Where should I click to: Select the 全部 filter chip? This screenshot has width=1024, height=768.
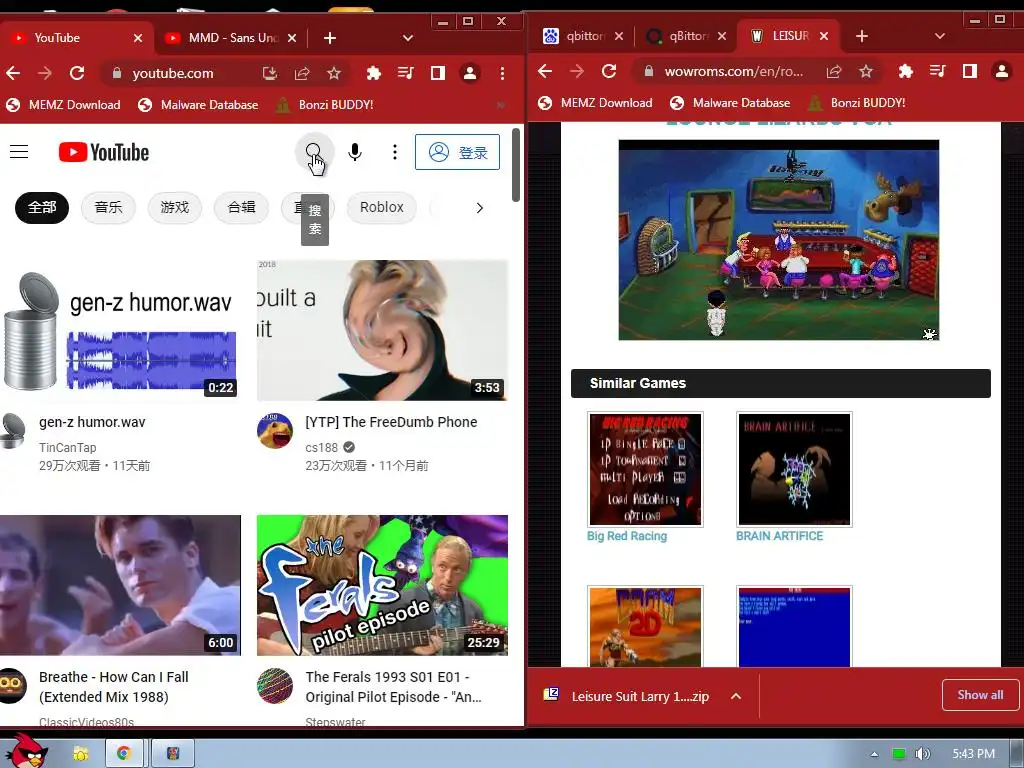pyautogui.click(x=42, y=208)
